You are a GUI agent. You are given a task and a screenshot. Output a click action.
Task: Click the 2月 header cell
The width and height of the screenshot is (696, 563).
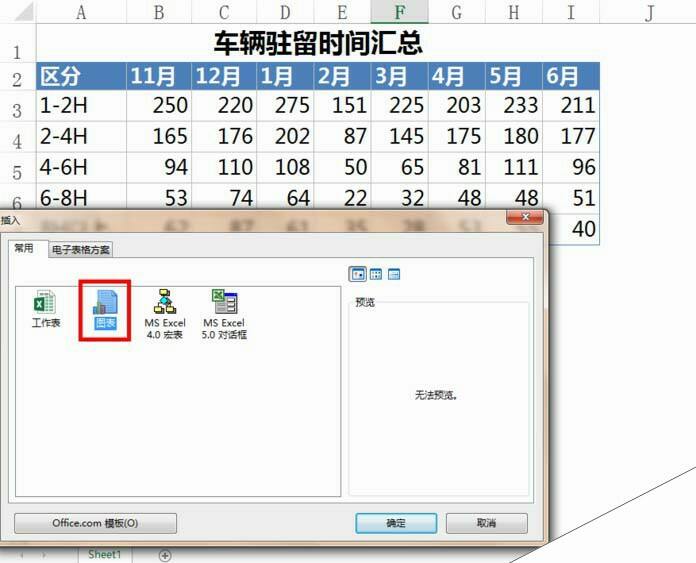[x=342, y=76]
